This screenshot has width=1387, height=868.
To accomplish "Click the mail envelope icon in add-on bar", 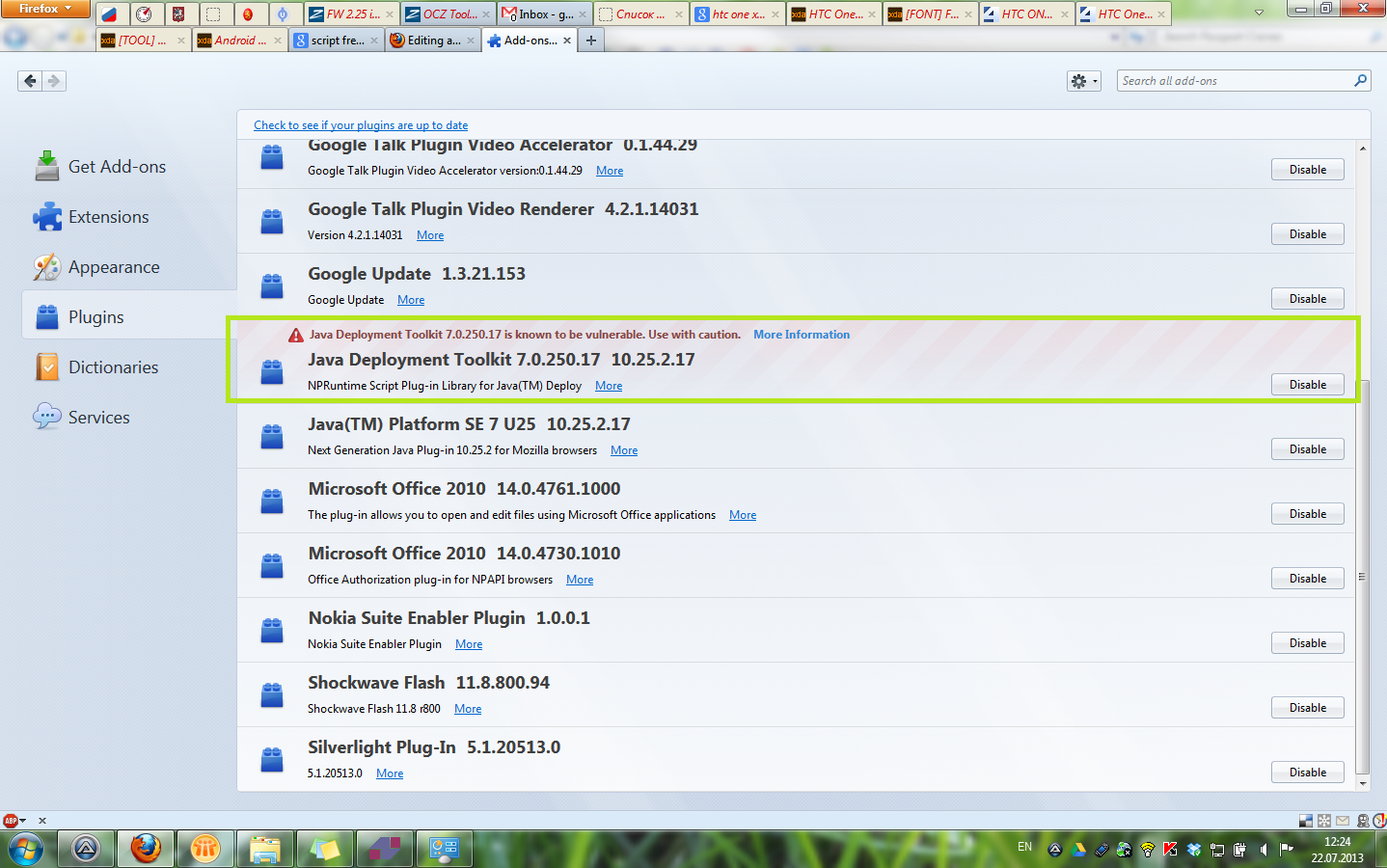I will [1343, 821].
